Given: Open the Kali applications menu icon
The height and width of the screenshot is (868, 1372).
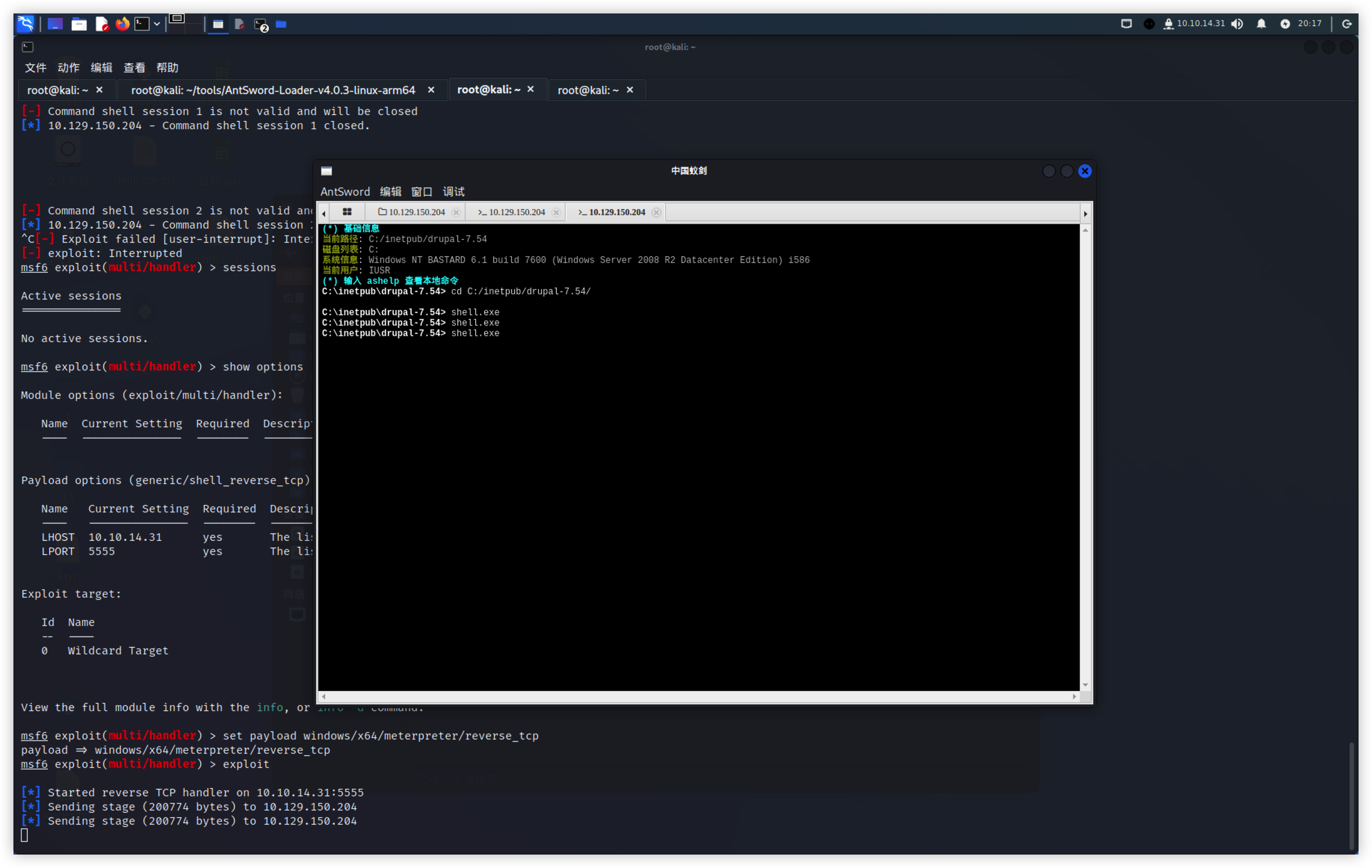Looking at the screenshot, I should click(x=26, y=24).
